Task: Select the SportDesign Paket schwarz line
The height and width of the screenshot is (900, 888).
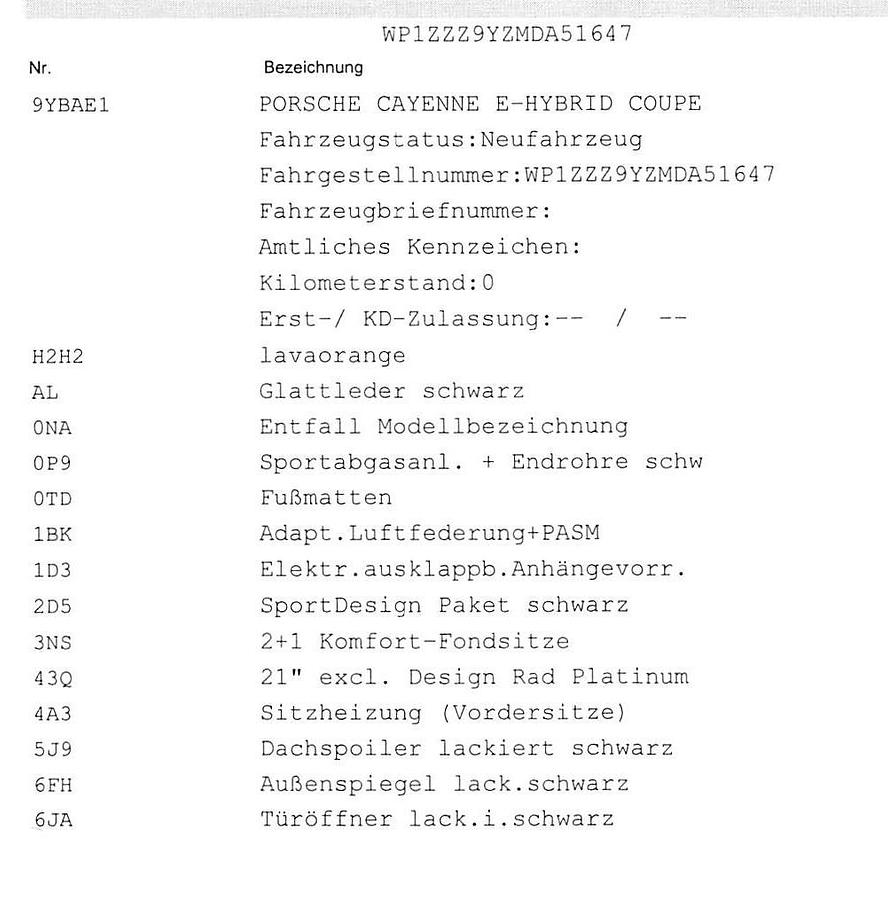Action: click(x=443, y=606)
